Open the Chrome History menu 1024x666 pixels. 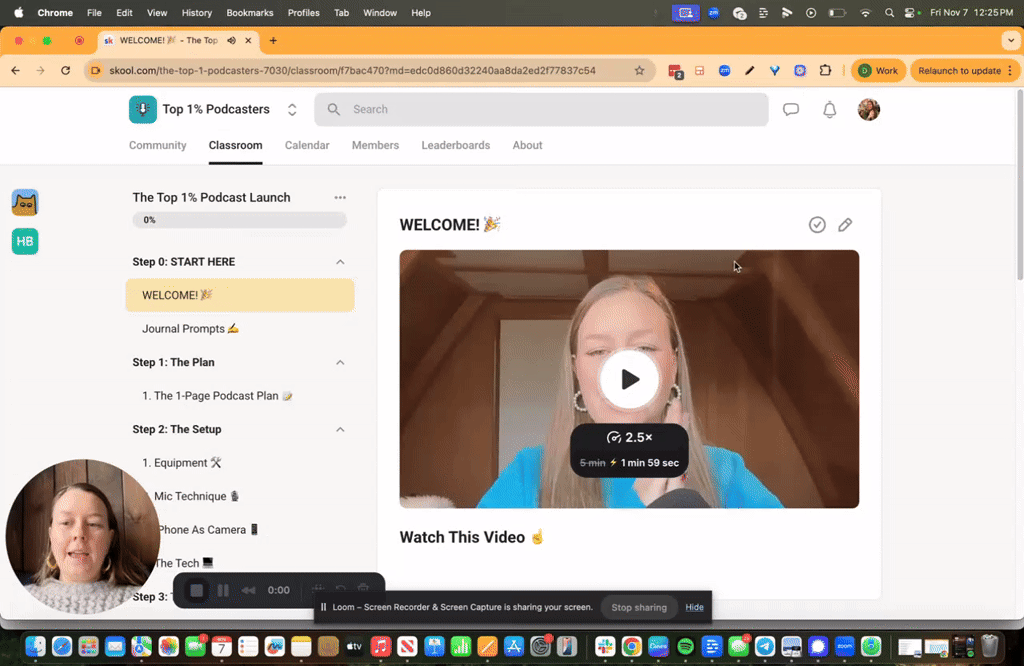pyautogui.click(x=197, y=12)
